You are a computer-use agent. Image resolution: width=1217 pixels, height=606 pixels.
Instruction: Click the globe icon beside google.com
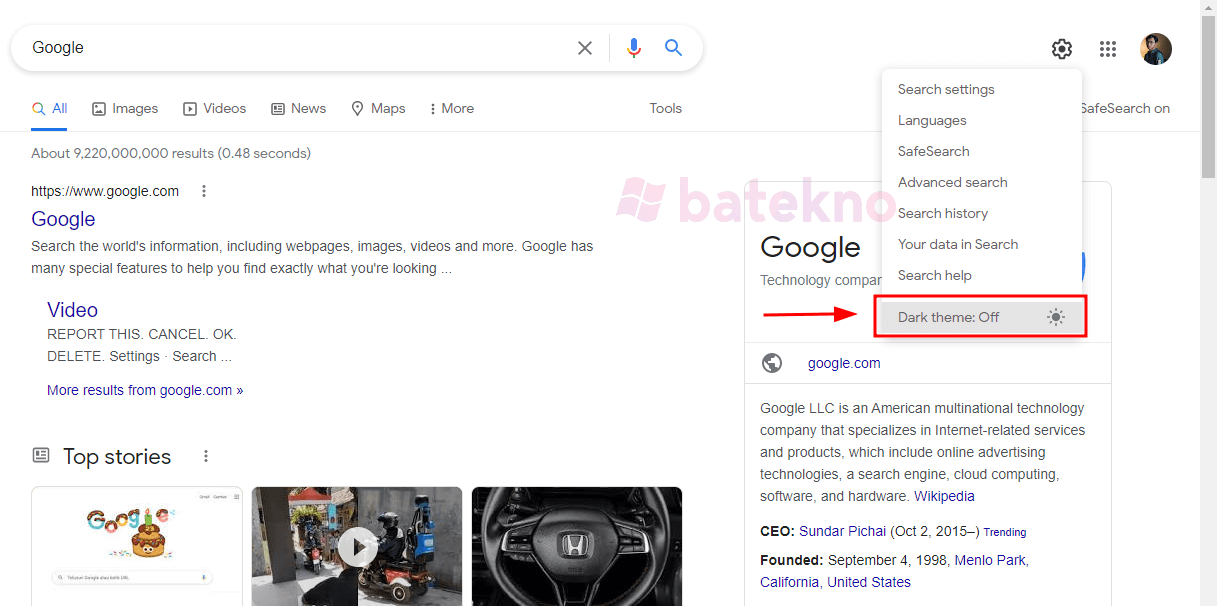(772, 363)
